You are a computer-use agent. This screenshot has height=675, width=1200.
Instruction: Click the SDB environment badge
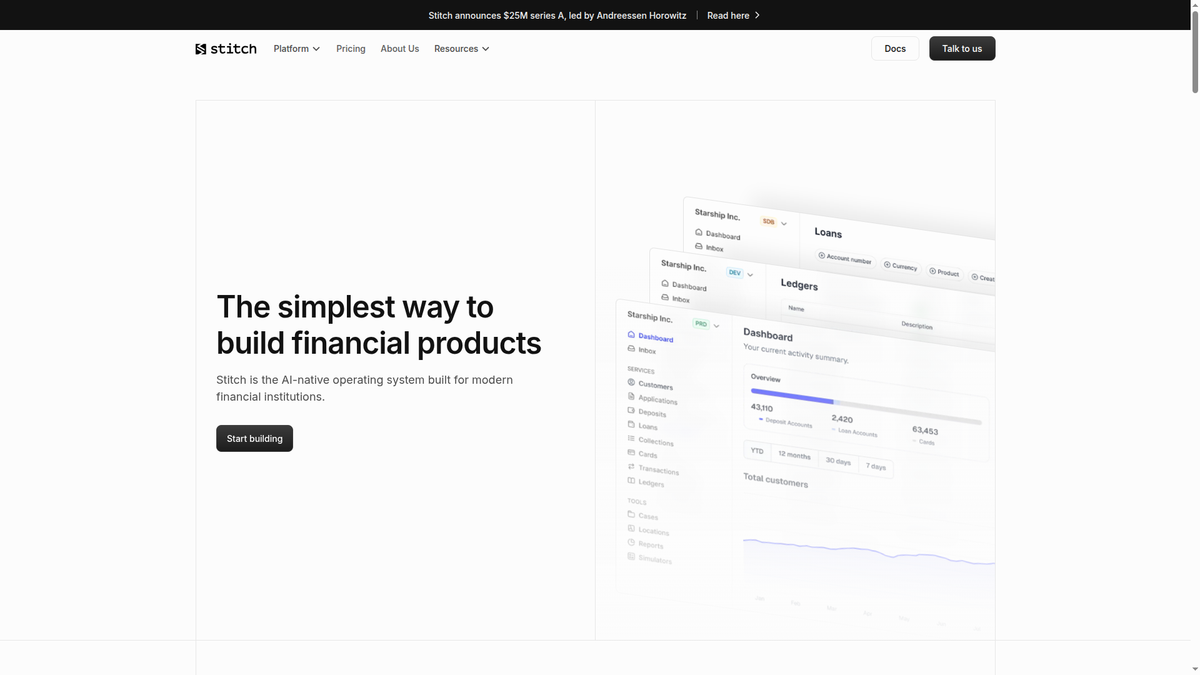pos(768,221)
